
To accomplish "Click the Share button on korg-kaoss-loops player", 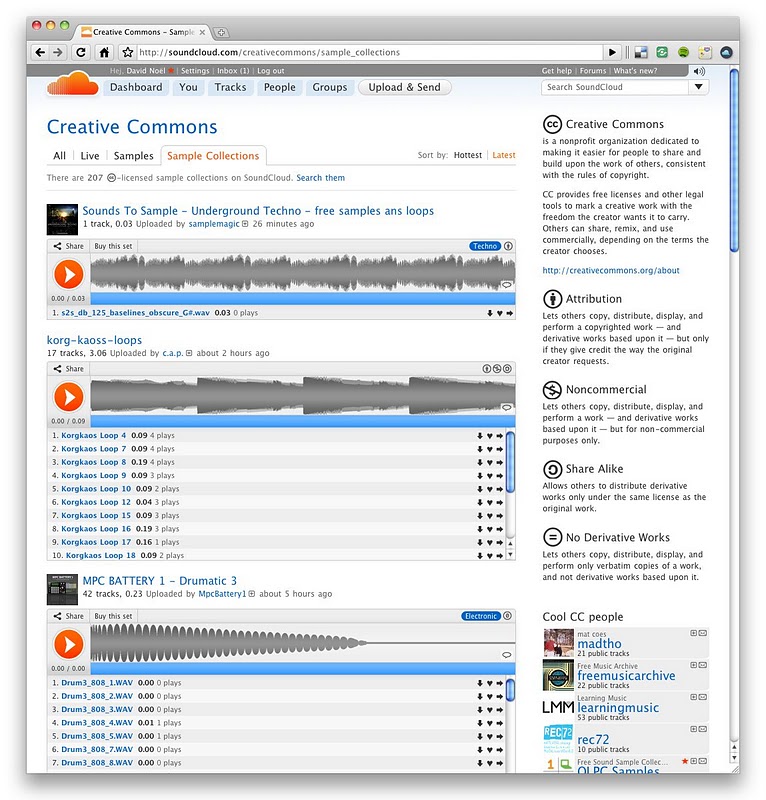I will 69,368.
